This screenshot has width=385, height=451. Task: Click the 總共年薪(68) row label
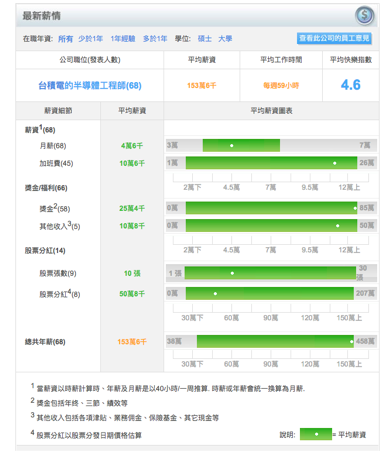pos(45,342)
